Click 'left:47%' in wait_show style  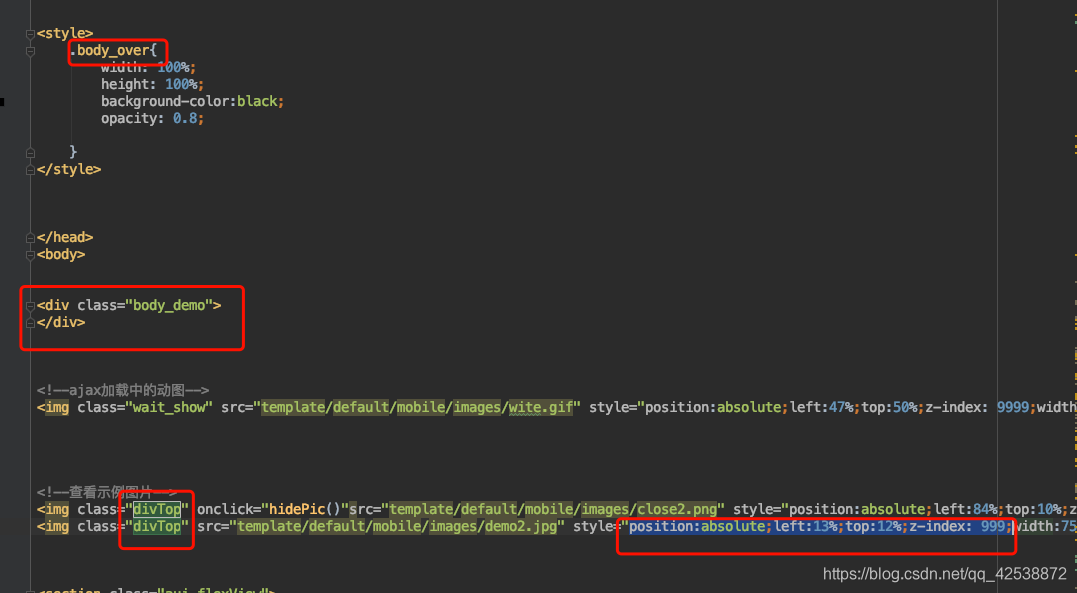click(x=821, y=407)
